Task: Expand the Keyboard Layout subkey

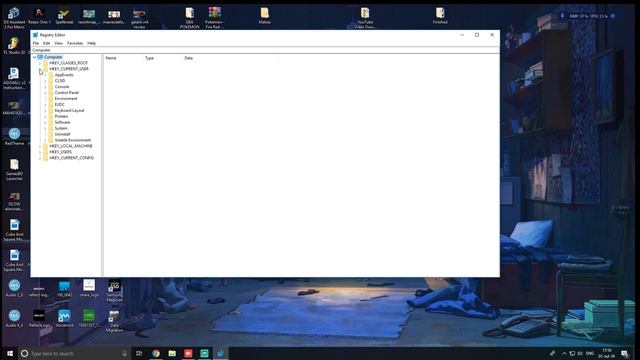Action: coord(45,110)
